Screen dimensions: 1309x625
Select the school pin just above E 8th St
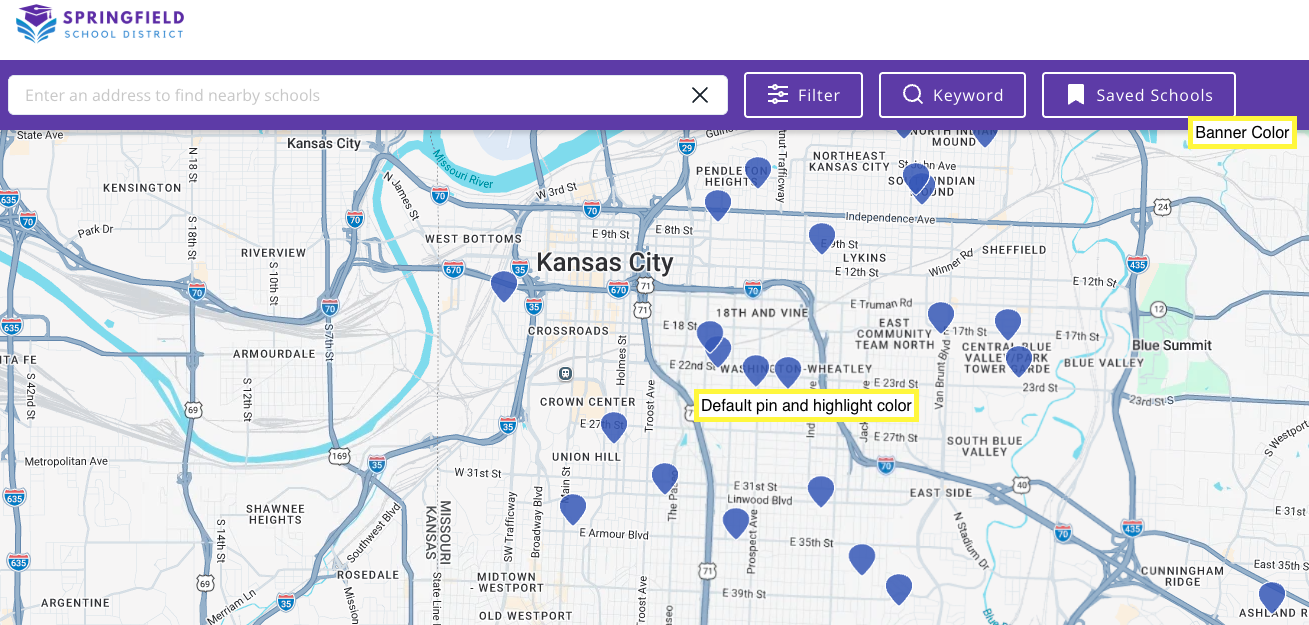(x=718, y=205)
